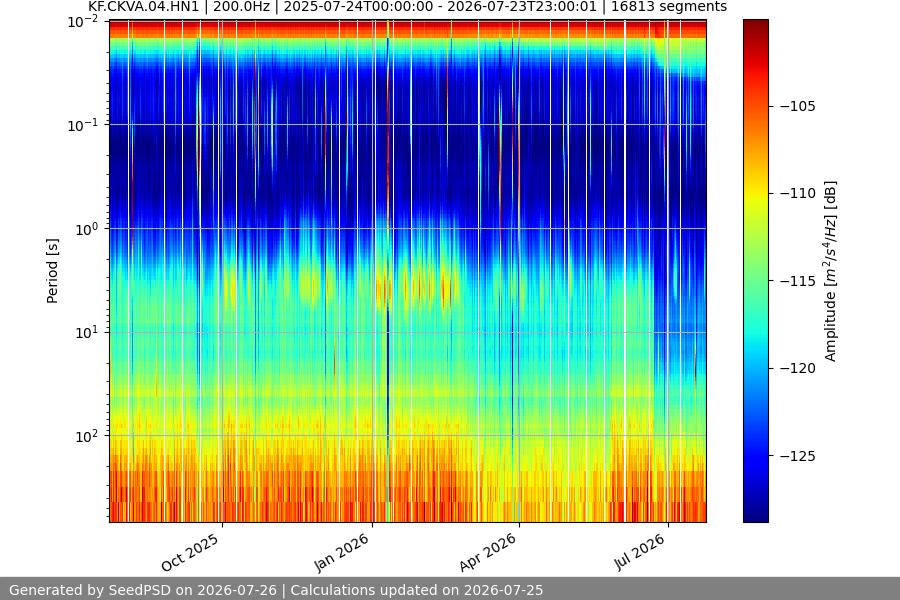
Task: Click the -120 colorbar tick label
Action: point(798,368)
